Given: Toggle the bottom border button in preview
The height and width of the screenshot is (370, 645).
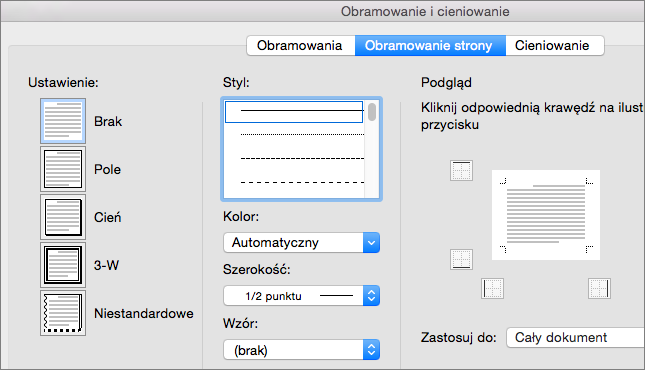Looking at the screenshot, I should (x=461, y=259).
